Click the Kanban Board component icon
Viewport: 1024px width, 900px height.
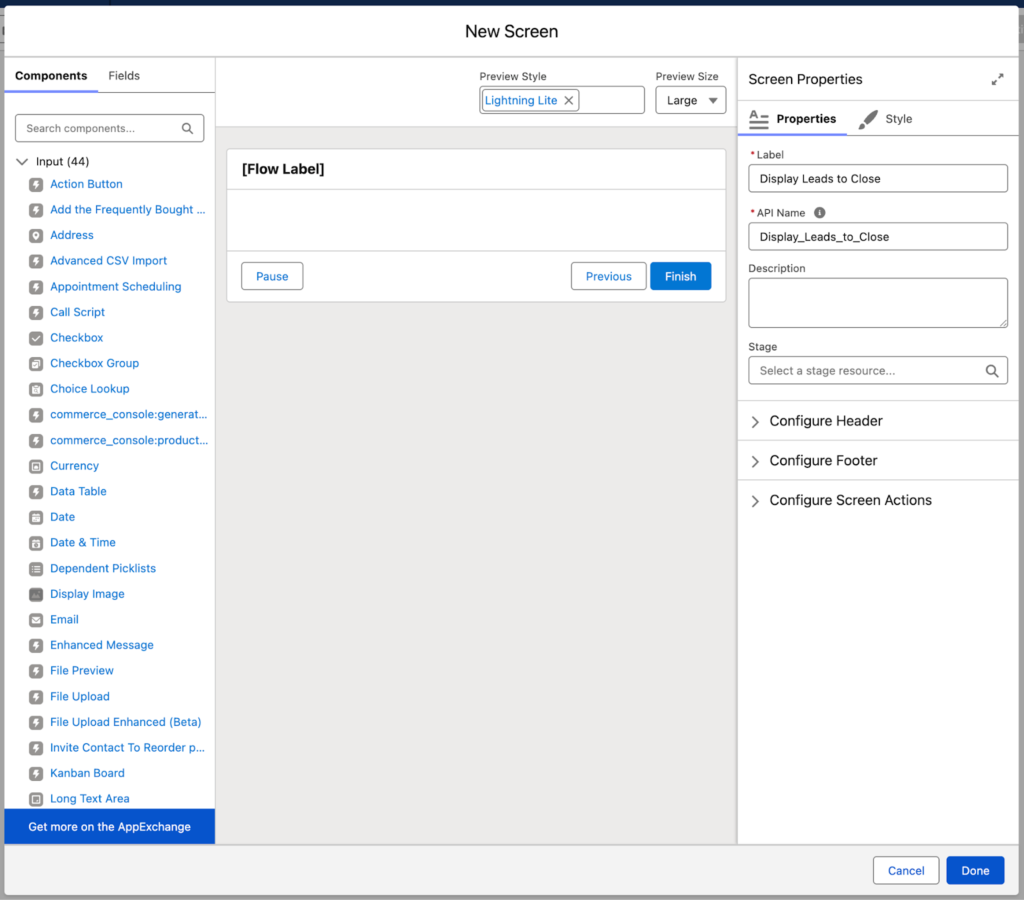tap(36, 774)
